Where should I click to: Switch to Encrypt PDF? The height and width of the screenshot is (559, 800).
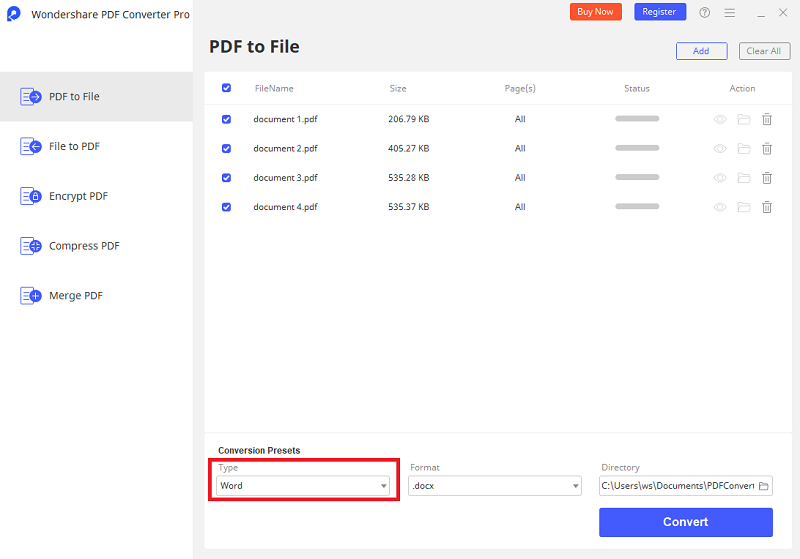coord(96,196)
